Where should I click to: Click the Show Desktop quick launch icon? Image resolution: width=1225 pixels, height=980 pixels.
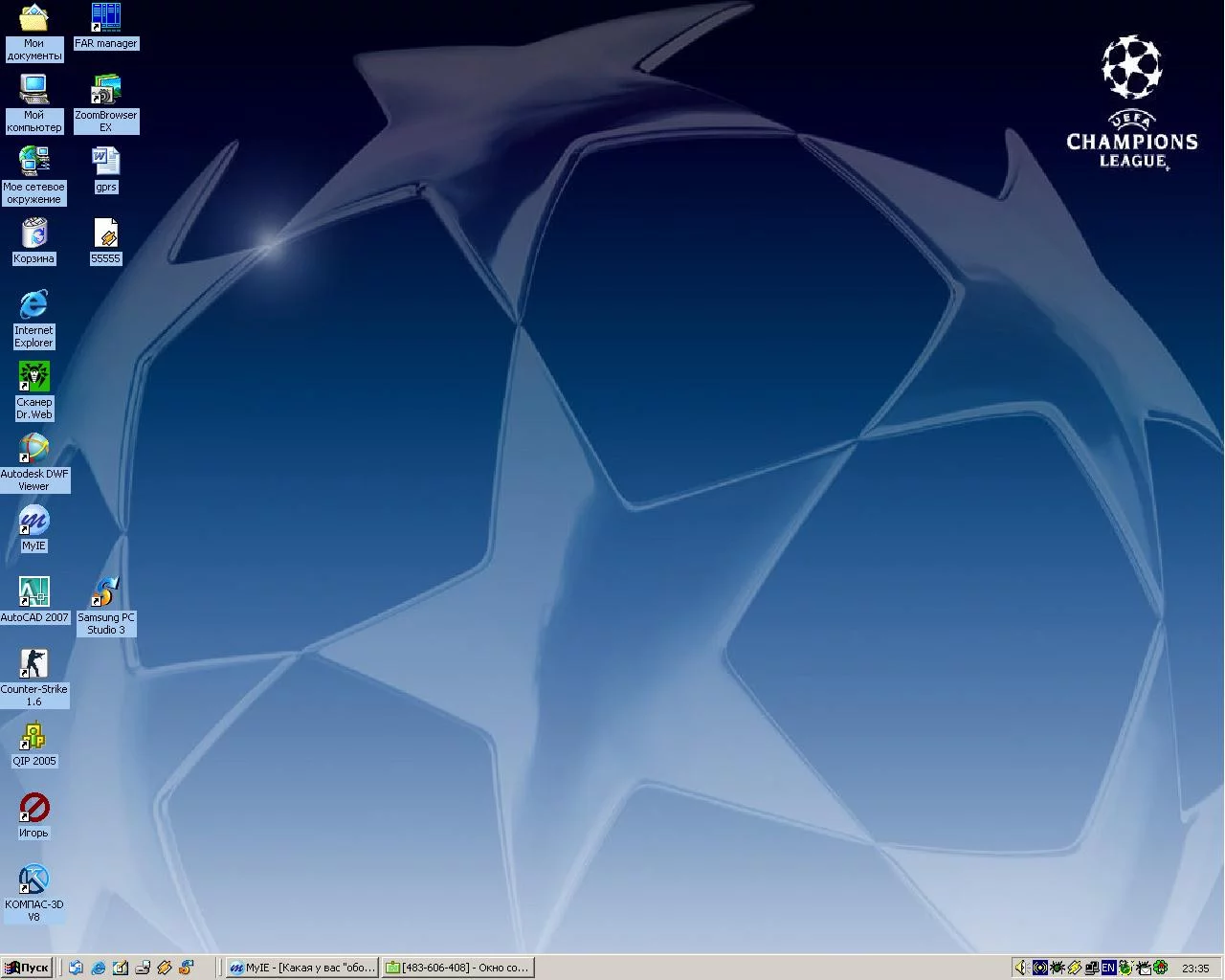(x=77, y=968)
